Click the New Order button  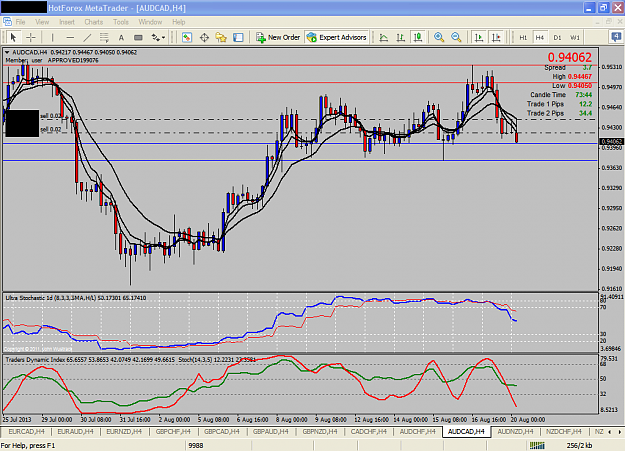(x=278, y=37)
